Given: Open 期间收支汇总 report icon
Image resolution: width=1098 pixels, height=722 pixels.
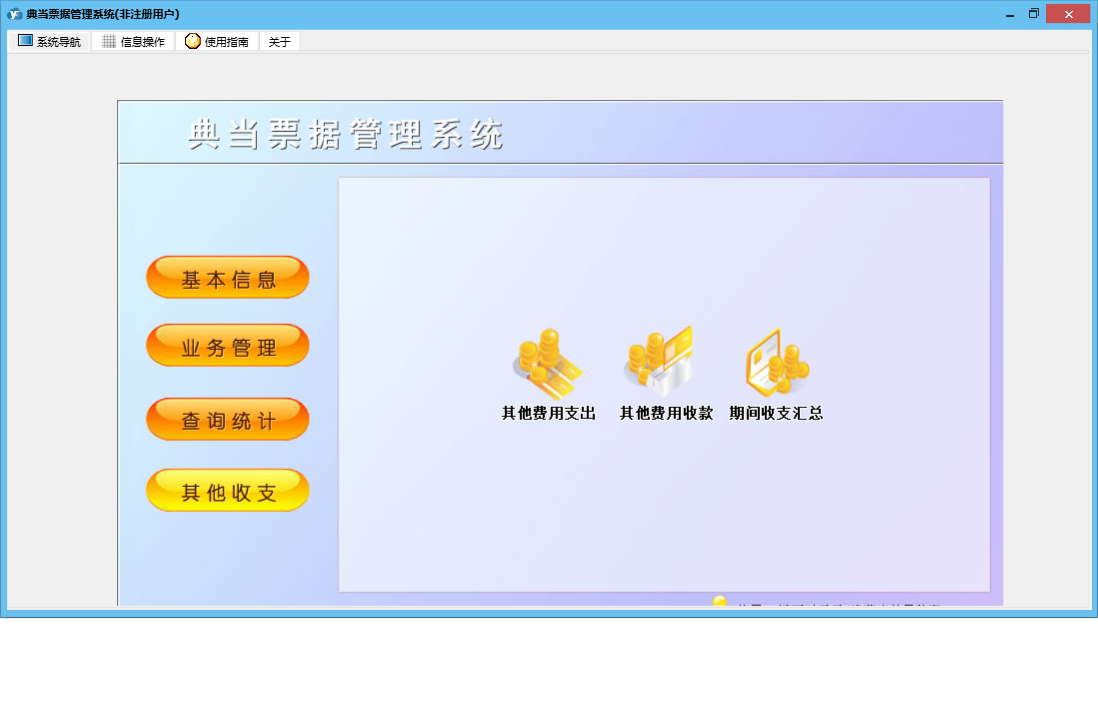Looking at the screenshot, I should tap(777, 363).
